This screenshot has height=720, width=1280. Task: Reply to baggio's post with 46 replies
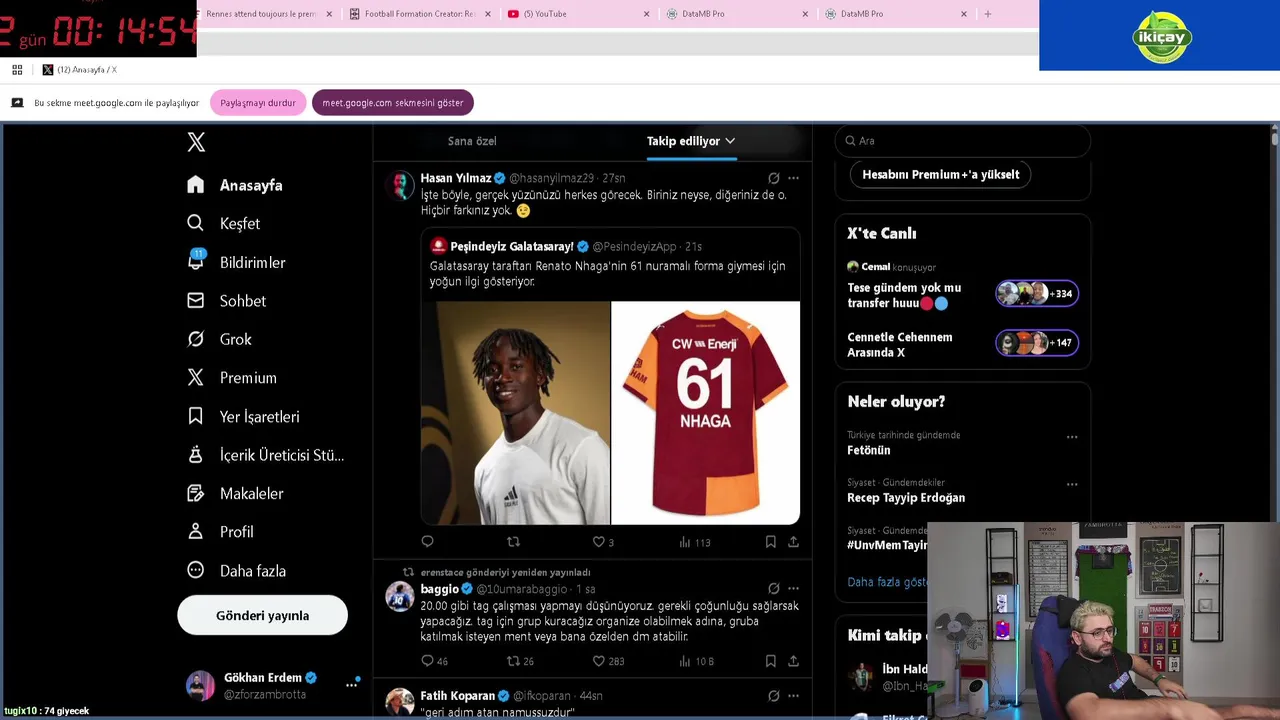pos(435,661)
